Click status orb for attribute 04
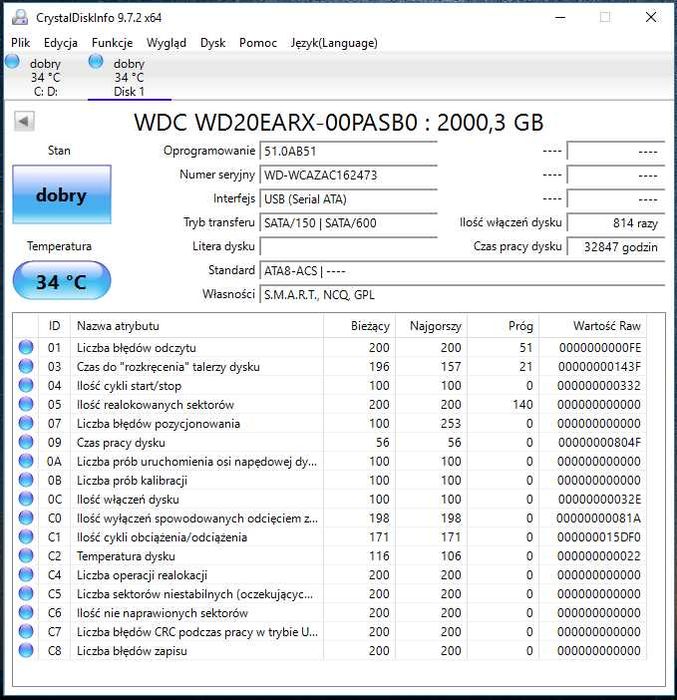The height and width of the screenshot is (700, 677). pyautogui.click(x=26, y=385)
